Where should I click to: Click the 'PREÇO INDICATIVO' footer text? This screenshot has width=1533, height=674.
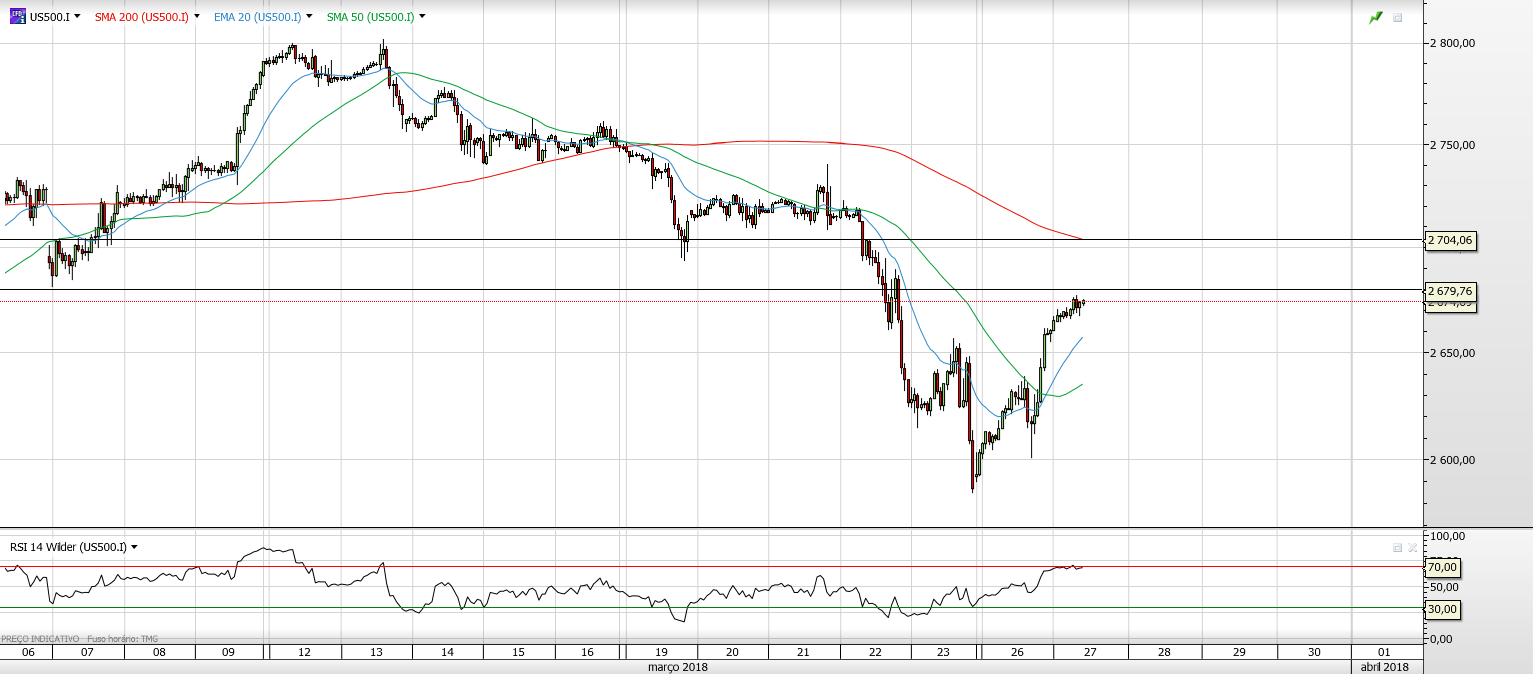pos(40,638)
